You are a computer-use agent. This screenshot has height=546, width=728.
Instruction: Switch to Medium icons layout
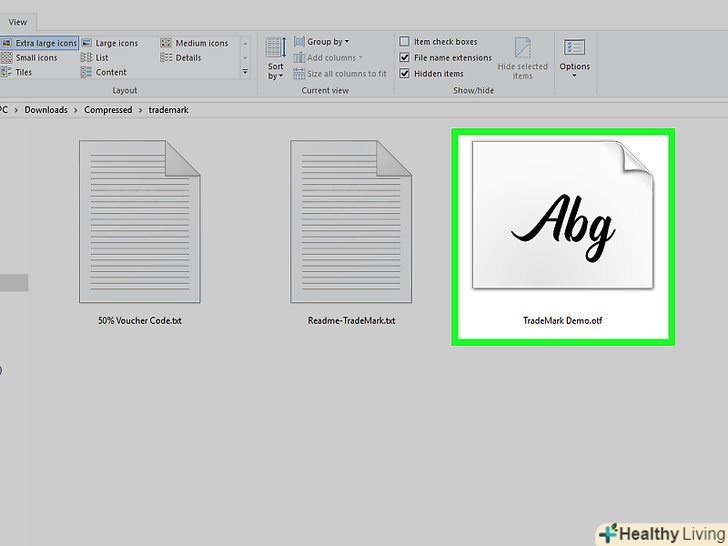click(195, 43)
